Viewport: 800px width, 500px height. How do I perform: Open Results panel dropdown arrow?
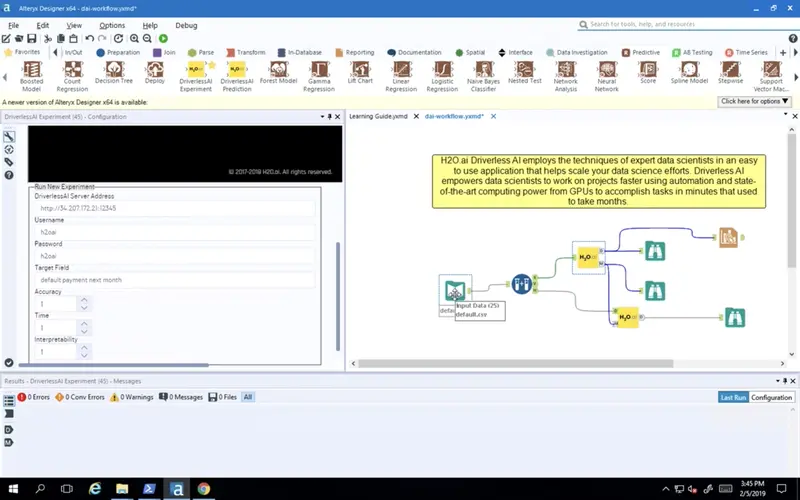point(778,381)
